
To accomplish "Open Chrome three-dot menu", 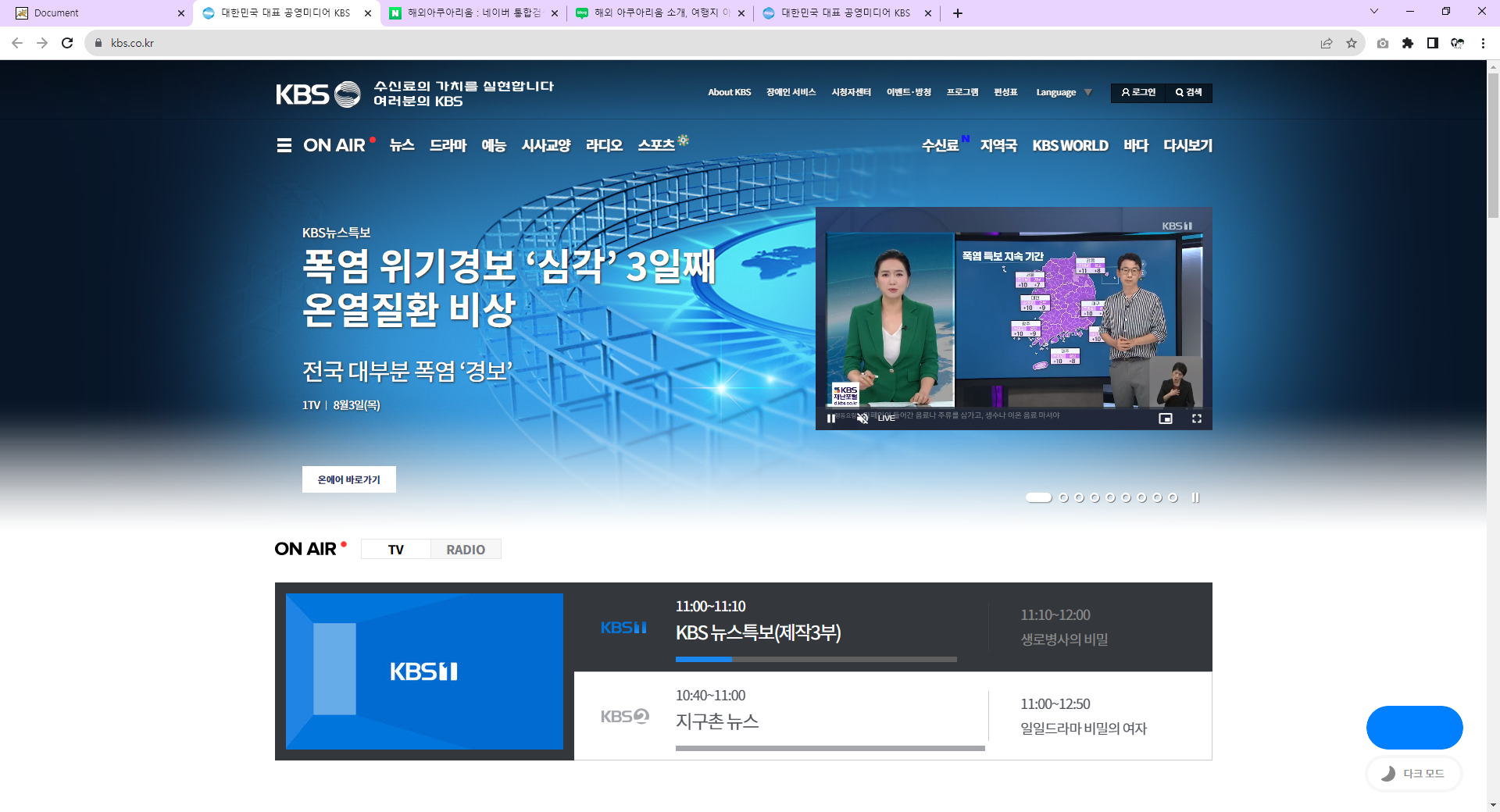I will pos(1483,43).
